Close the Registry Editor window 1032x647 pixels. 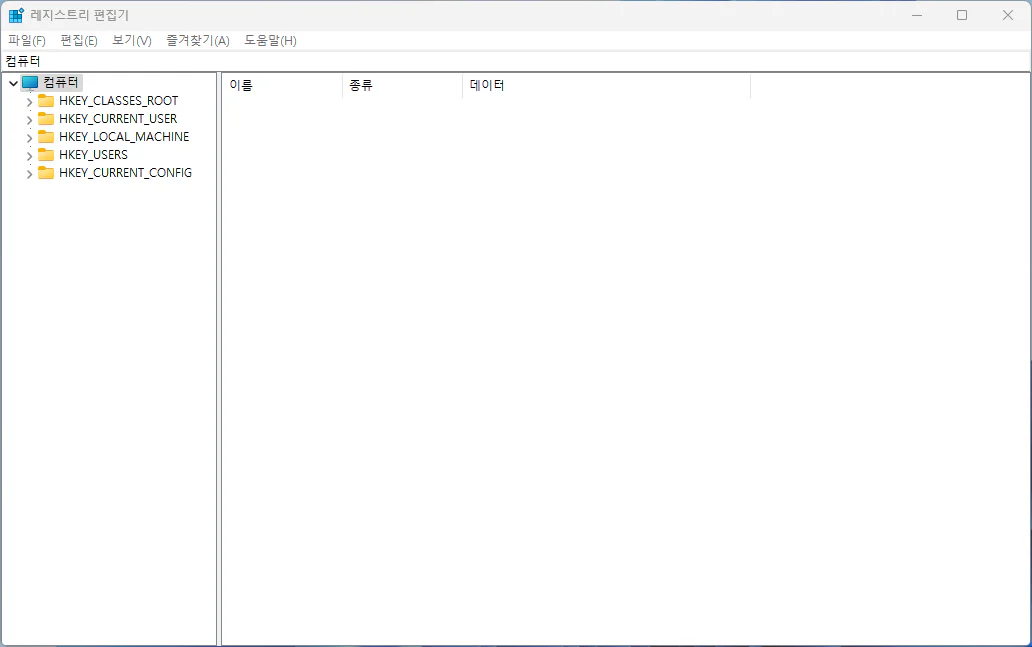tap(1008, 15)
